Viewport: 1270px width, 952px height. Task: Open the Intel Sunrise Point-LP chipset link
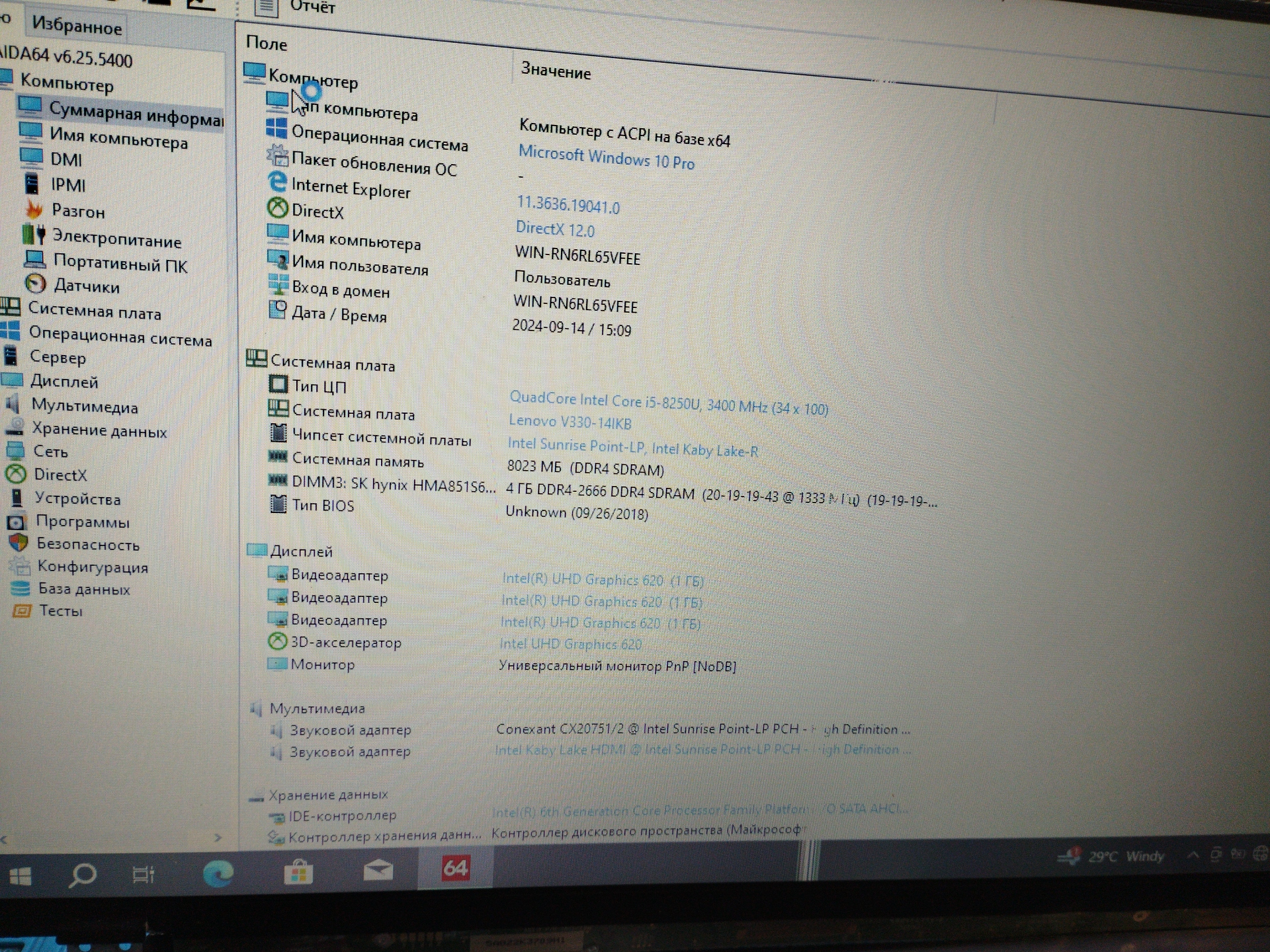(x=632, y=448)
